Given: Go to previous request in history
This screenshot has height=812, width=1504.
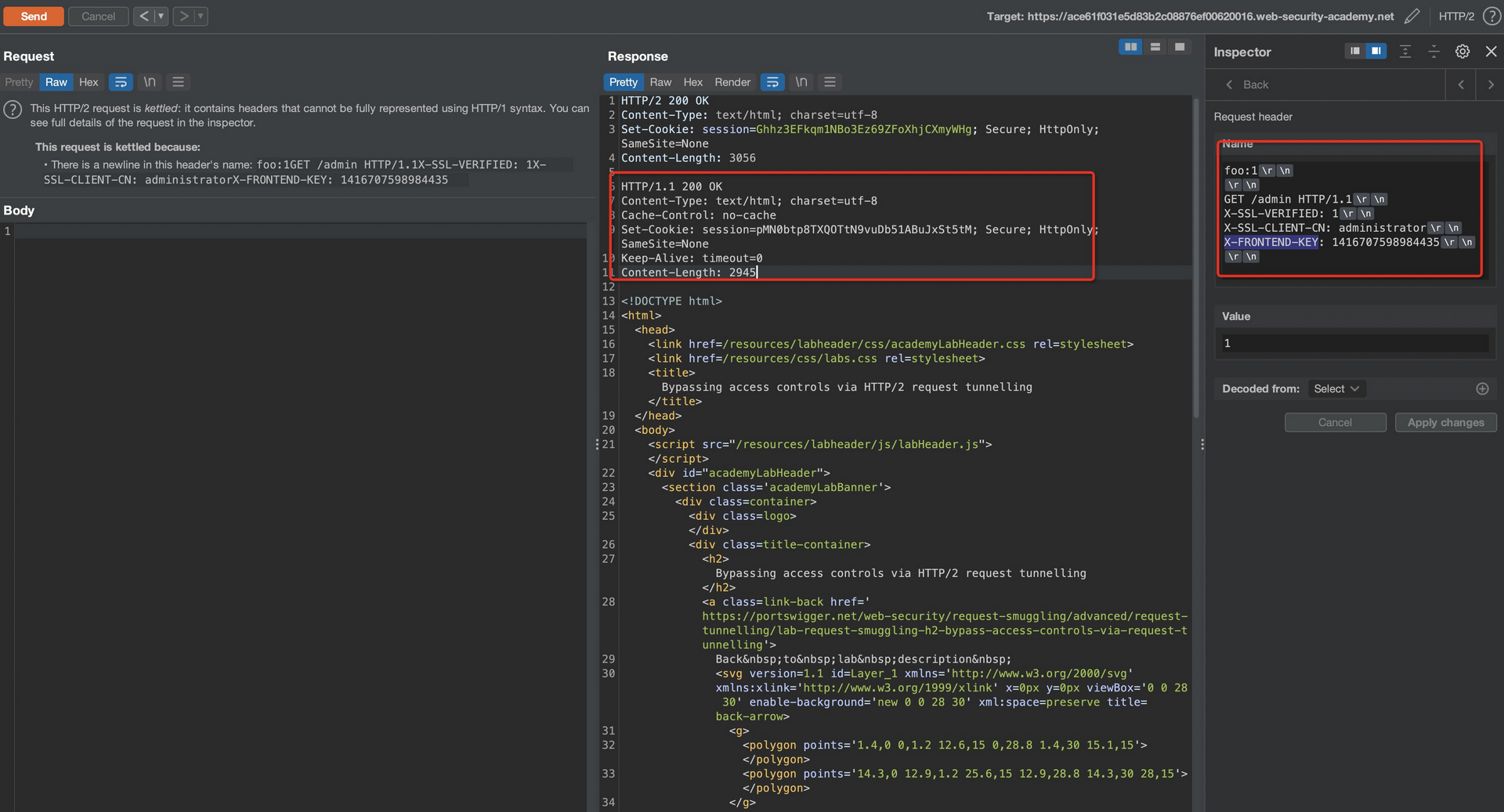Looking at the screenshot, I should [x=144, y=16].
